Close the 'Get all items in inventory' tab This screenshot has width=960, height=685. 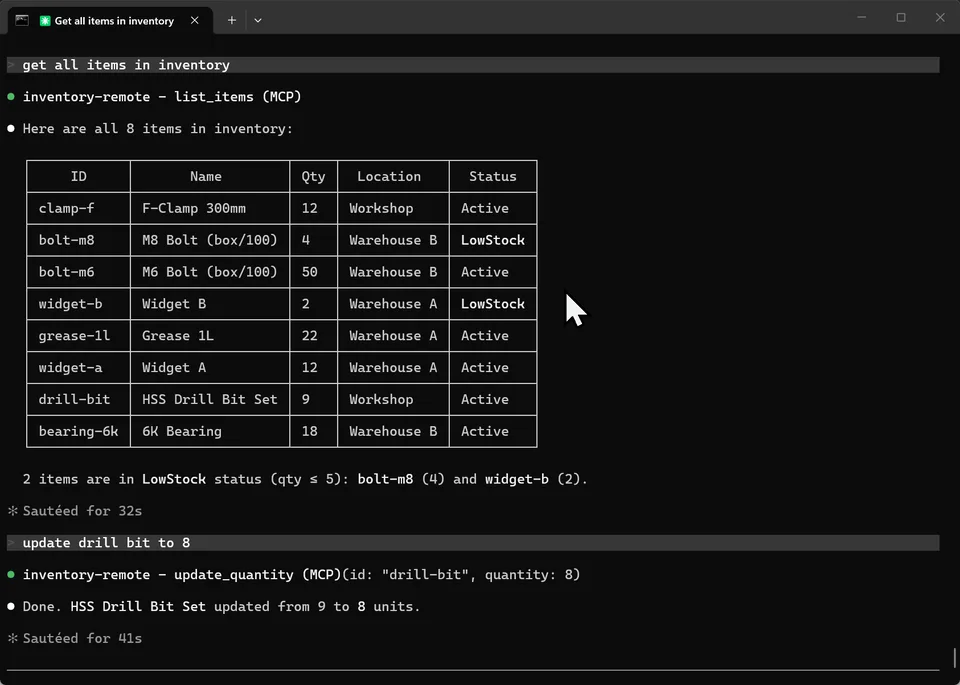[x=195, y=20]
